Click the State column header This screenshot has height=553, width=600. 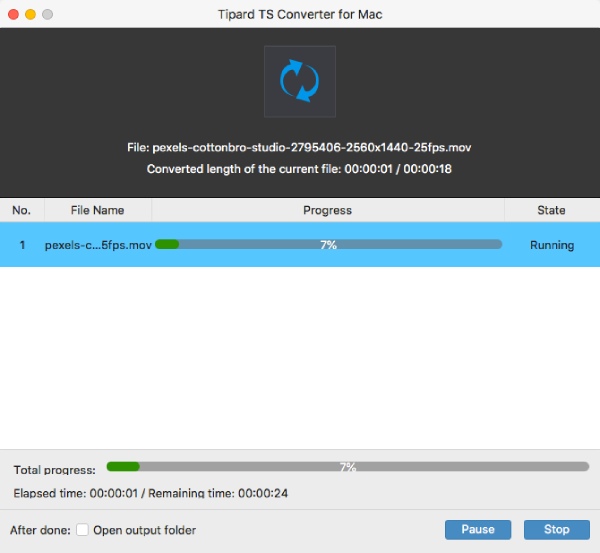[x=551, y=210]
